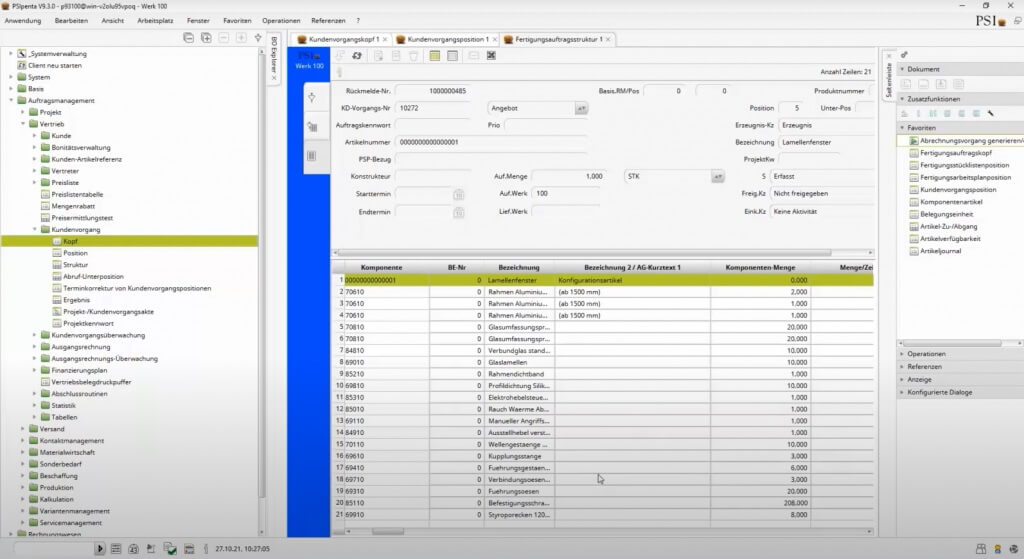Click the pin icon in the blue sidebar

click(312, 98)
